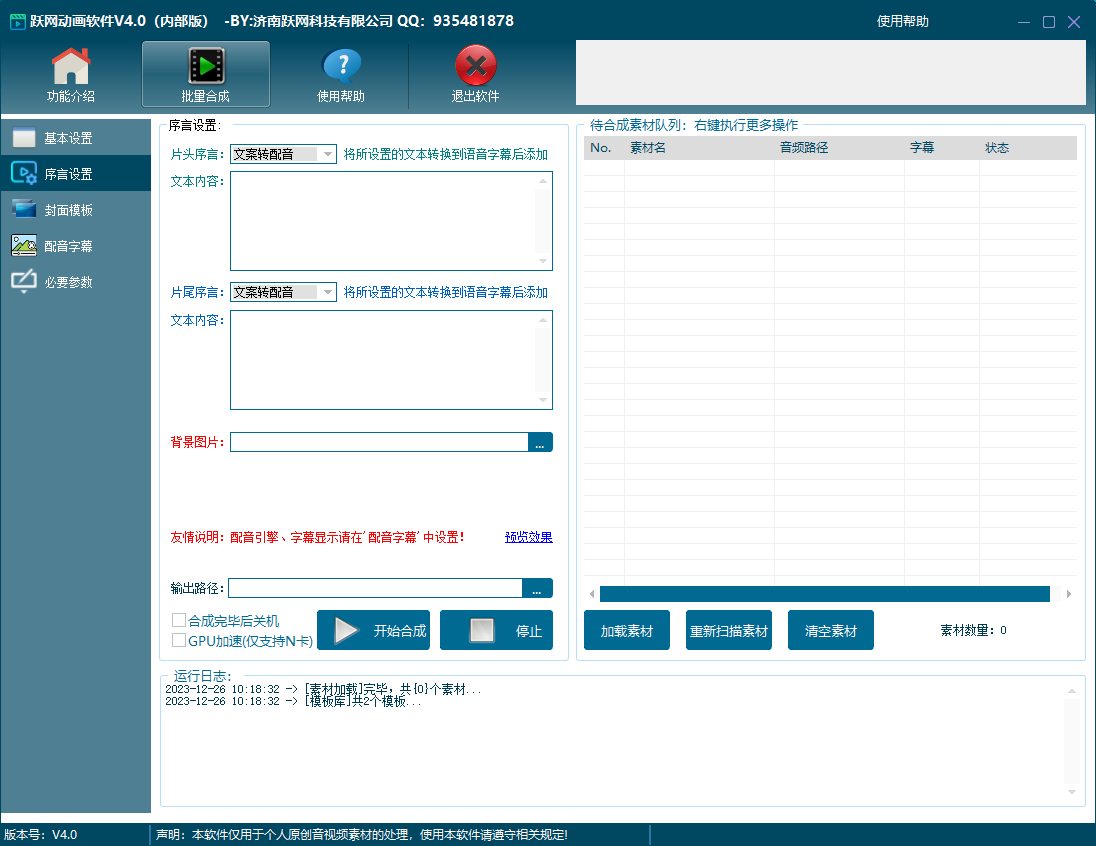Screen dimensions: 1096x846
Task: Click the 使用帮助 question mark icon
Action: (341, 68)
